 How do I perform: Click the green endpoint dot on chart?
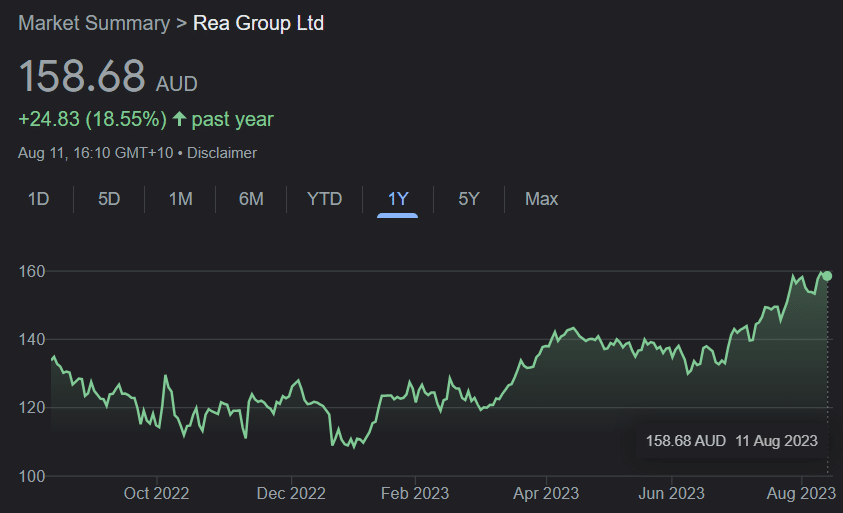click(x=827, y=276)
